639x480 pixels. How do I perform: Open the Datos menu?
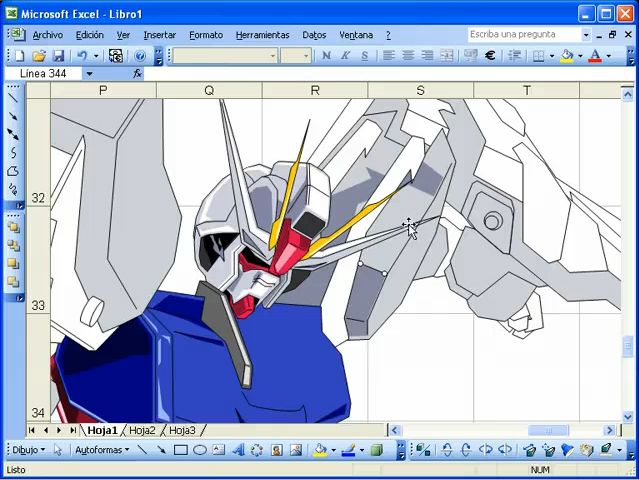(314, 35)
